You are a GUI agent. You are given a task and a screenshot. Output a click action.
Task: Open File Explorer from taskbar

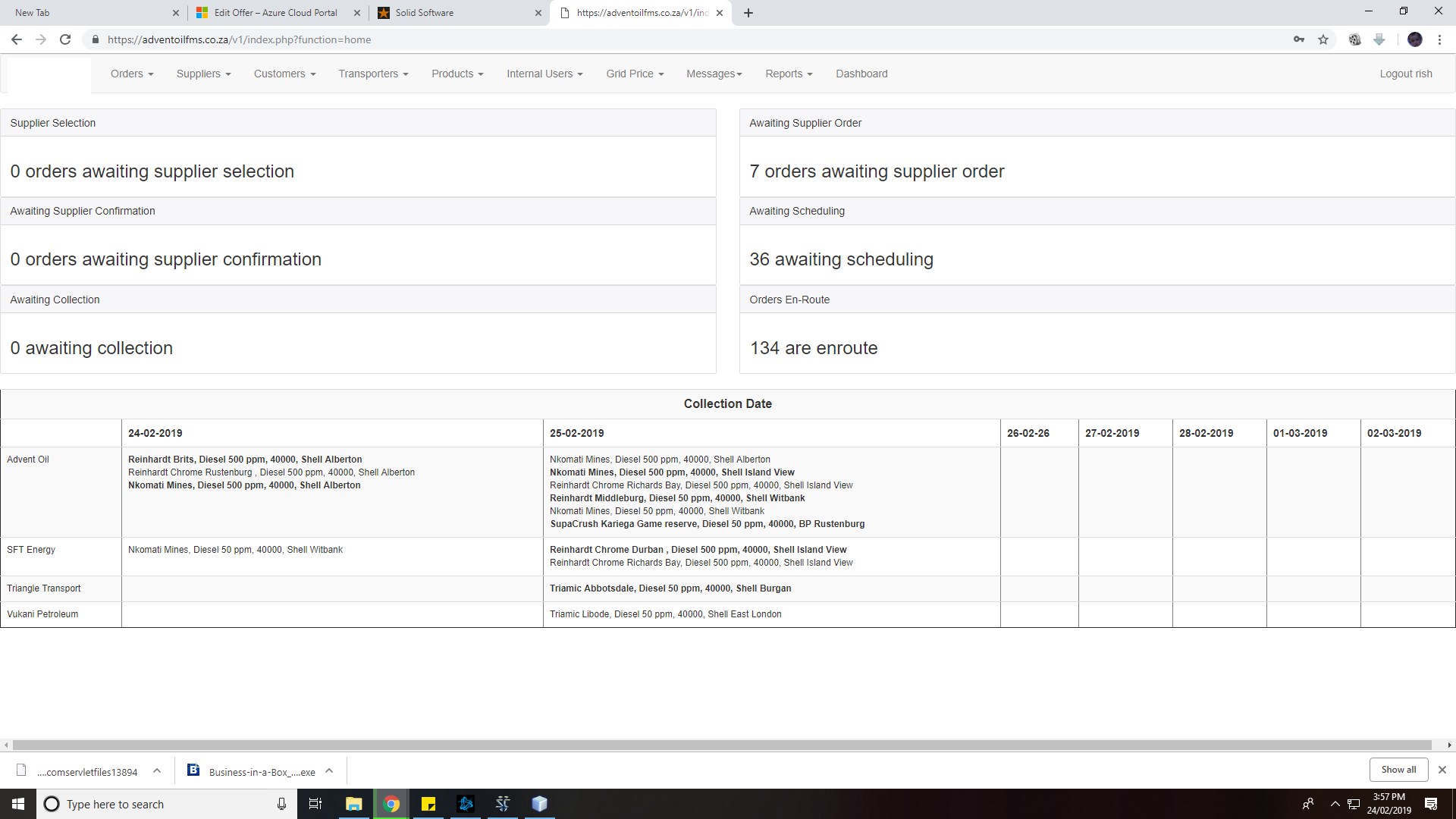coord(354,804)
